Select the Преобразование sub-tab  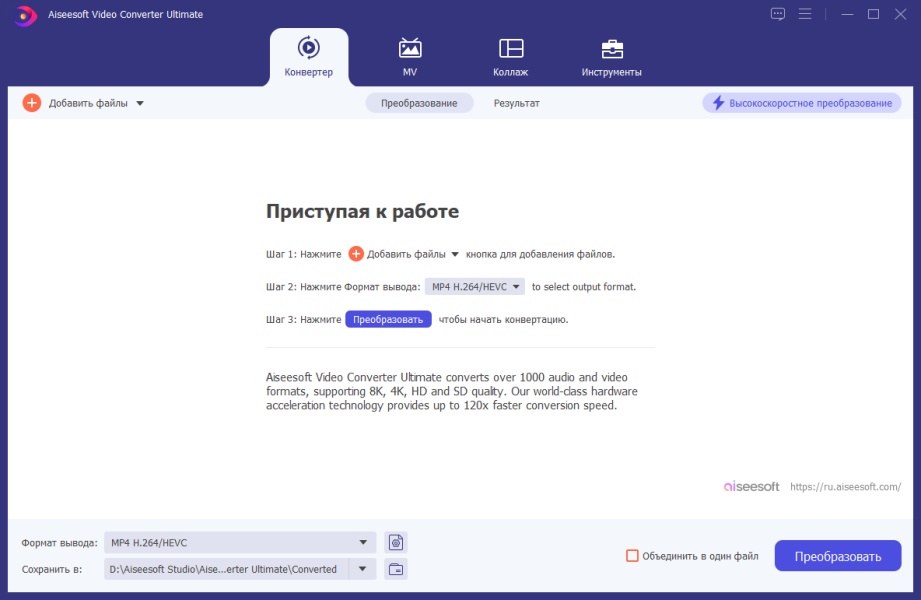pyautogui.click(x=419, y=103)
